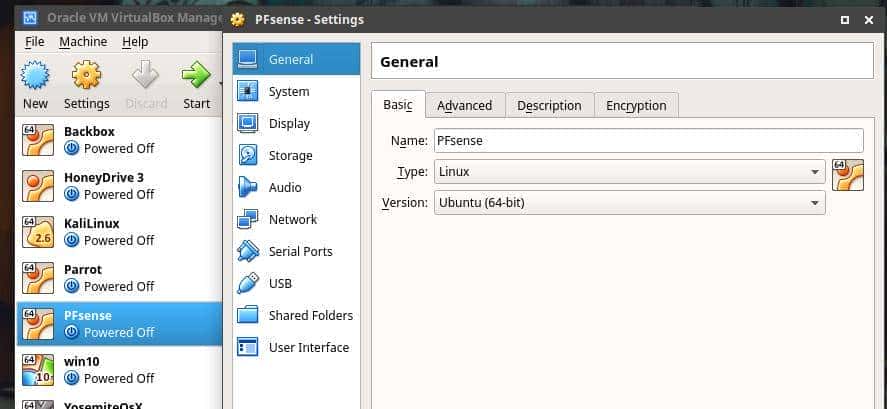Open the System settings category
The width and height of the screenshot is (887, 409).
[x=288, y=92]
